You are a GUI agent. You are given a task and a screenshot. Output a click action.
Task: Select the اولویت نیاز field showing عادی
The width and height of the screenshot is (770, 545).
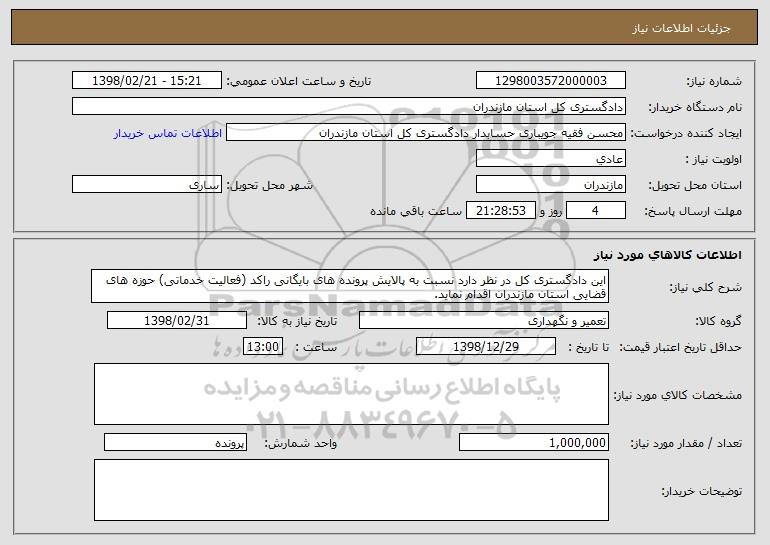550,159
